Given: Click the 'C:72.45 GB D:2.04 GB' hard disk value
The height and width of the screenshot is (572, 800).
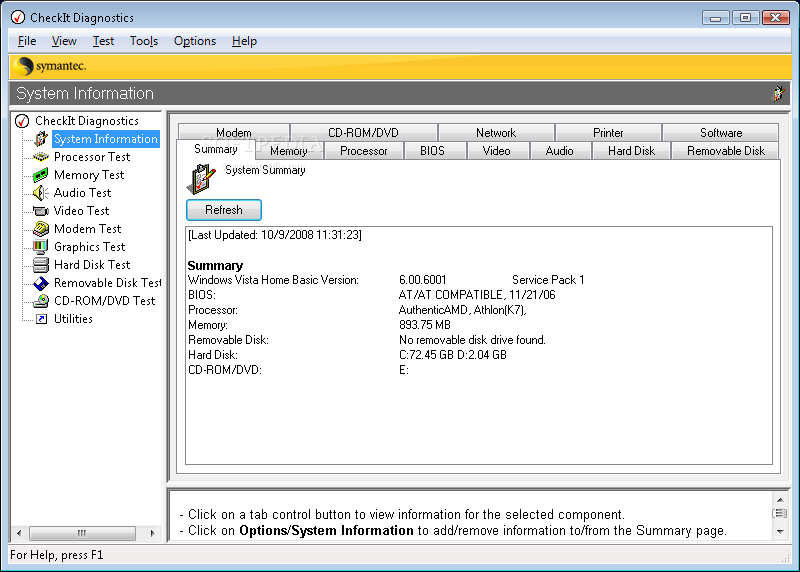Looking at the screenshot, I should tap(453, 355).
